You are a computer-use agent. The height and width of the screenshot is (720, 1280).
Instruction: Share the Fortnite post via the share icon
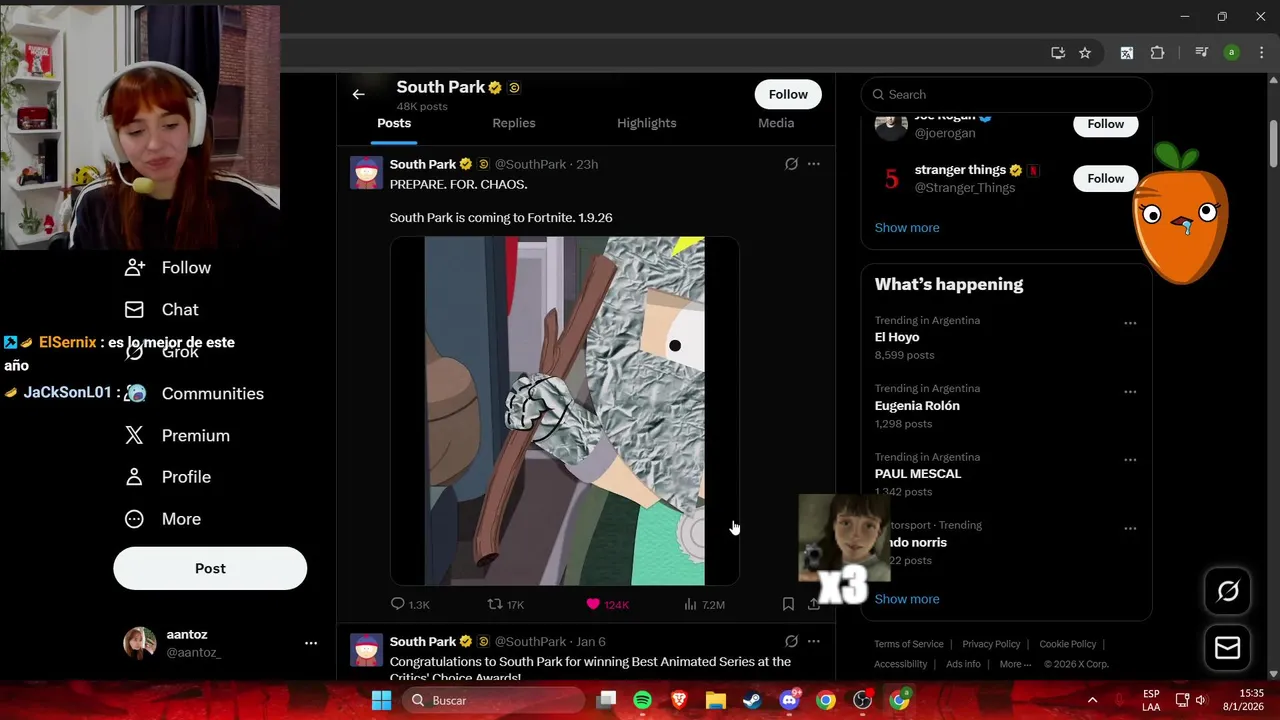coord(814,604)
